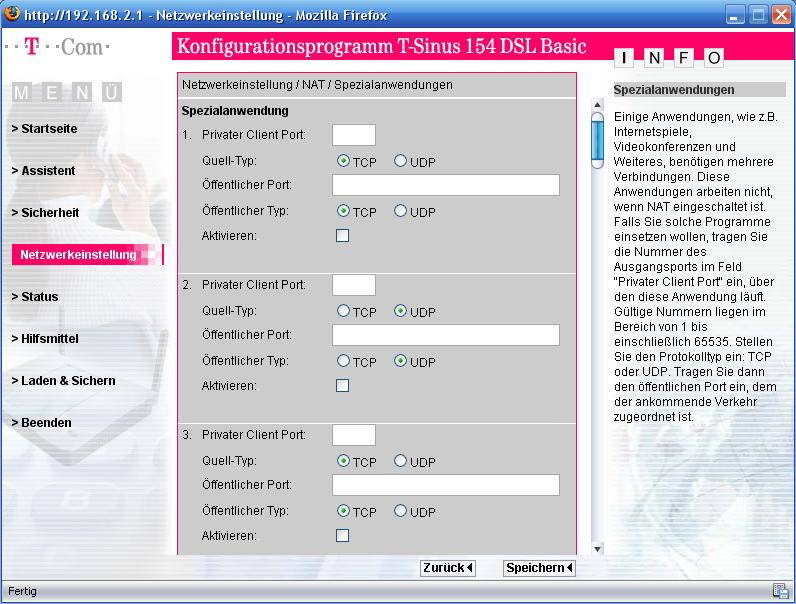796x604 pixels.
Task: Click Privater Client Port field of entry 1
Action: tap(354, 135)
